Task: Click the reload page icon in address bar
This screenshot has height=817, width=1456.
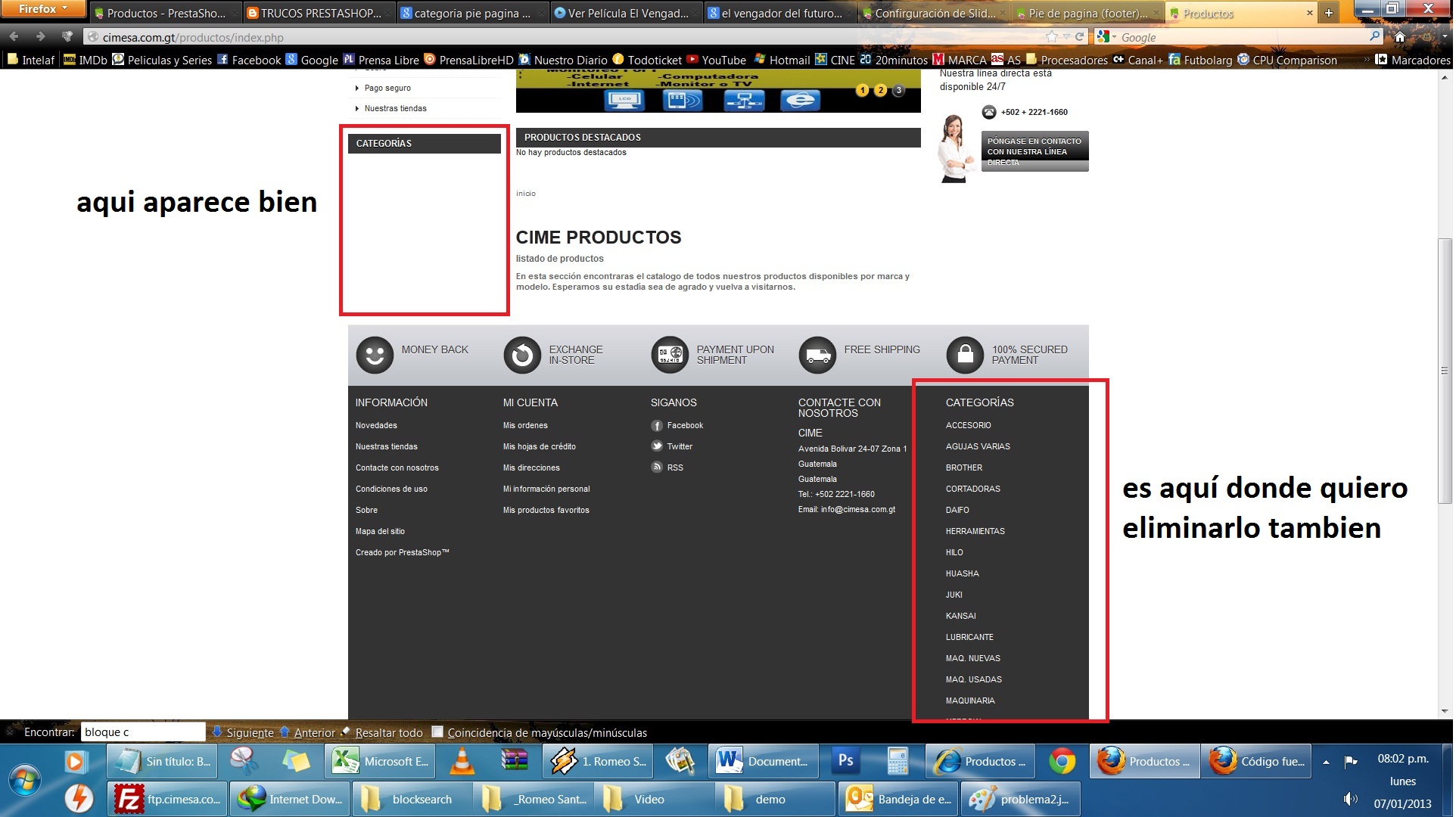Action: 1080,37
